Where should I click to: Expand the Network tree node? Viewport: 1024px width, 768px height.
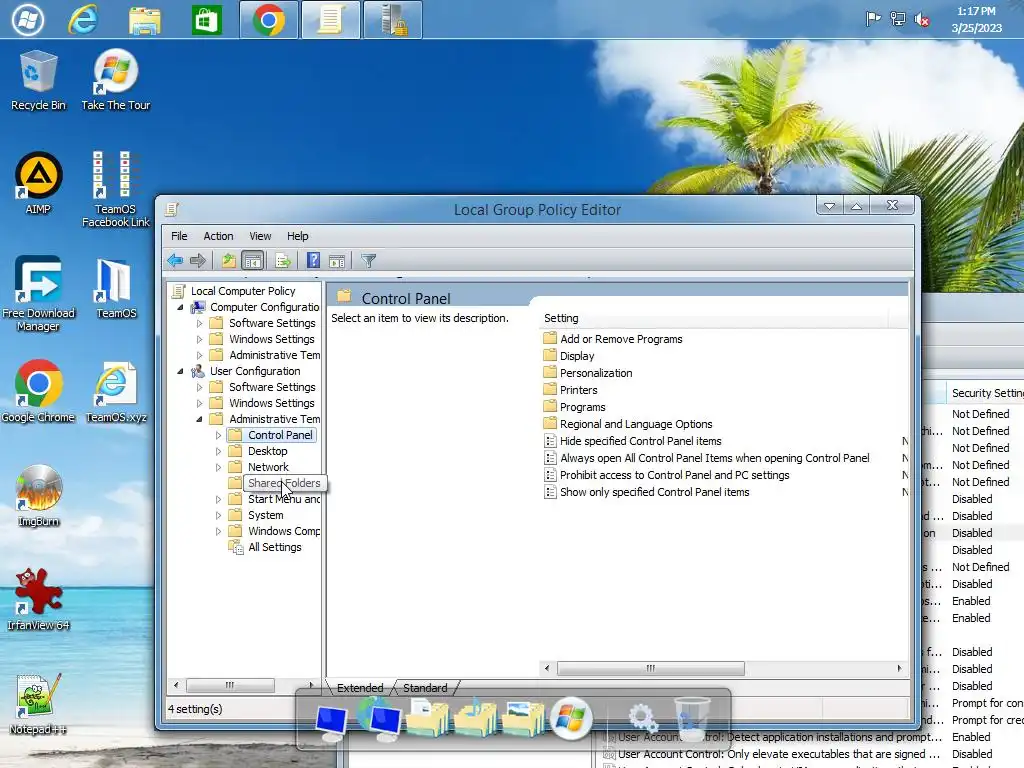(218, 468)
